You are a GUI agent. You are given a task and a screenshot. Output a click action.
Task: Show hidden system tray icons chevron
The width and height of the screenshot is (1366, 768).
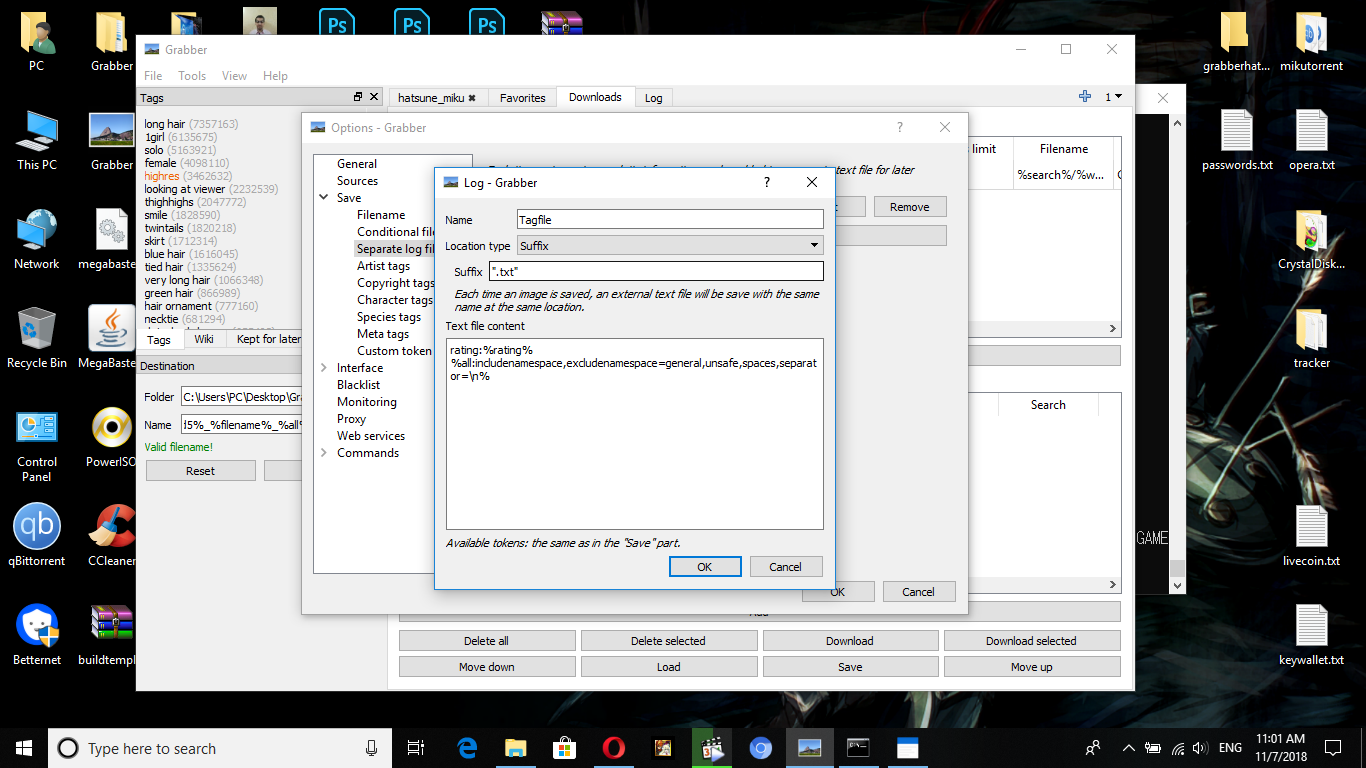pyautogui.click(x=1129, y=748)
